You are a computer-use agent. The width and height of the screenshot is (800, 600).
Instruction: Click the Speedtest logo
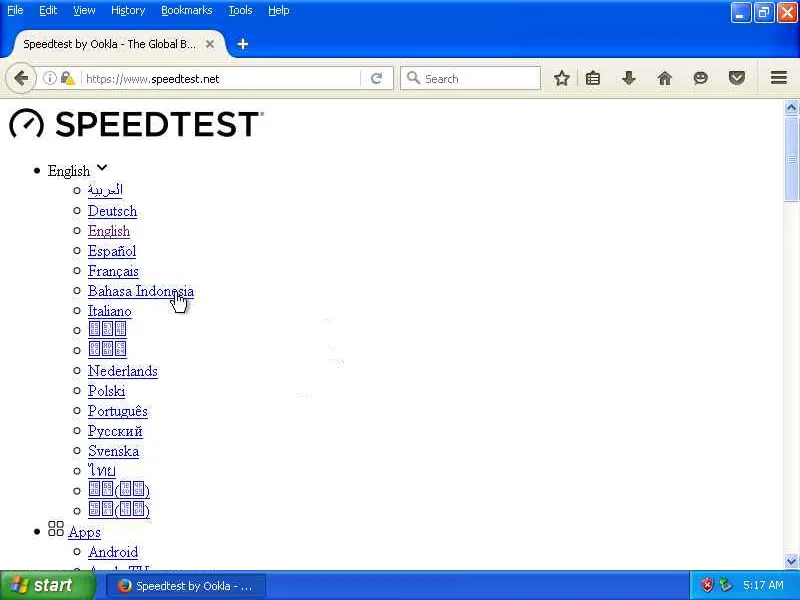136,123
